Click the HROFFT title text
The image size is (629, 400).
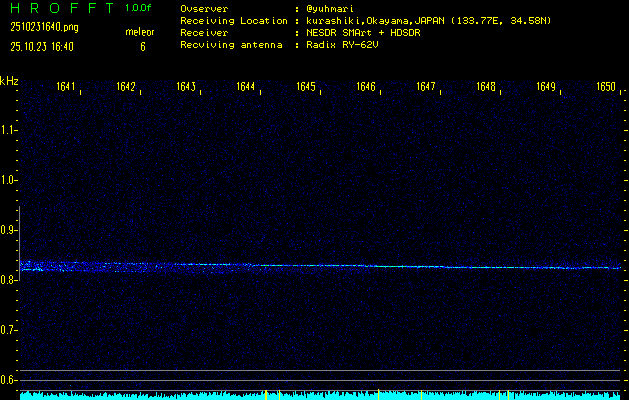coord(59,8)
